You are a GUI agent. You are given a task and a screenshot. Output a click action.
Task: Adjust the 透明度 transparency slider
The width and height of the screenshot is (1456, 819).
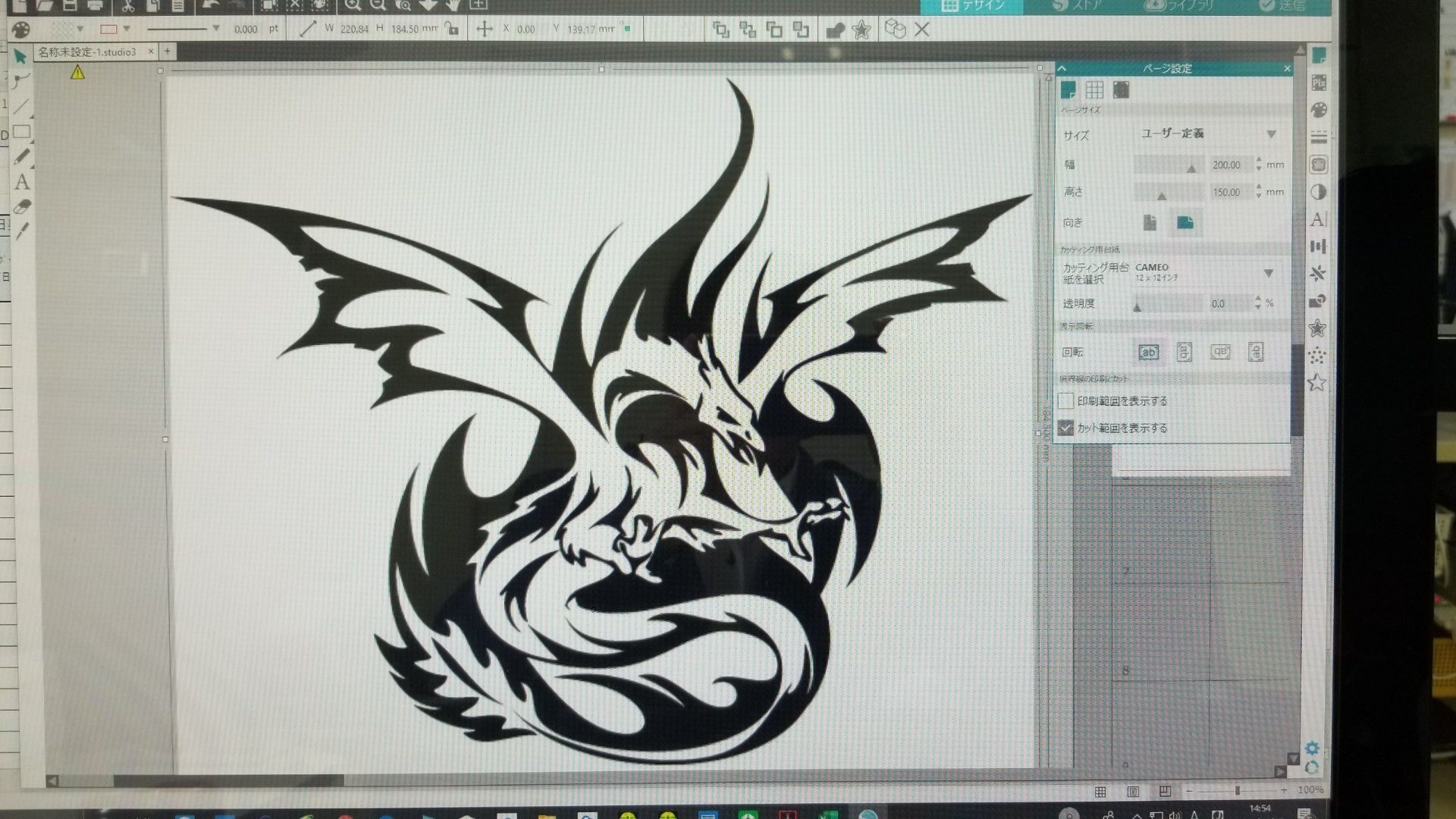click(x=1137, y=305)
